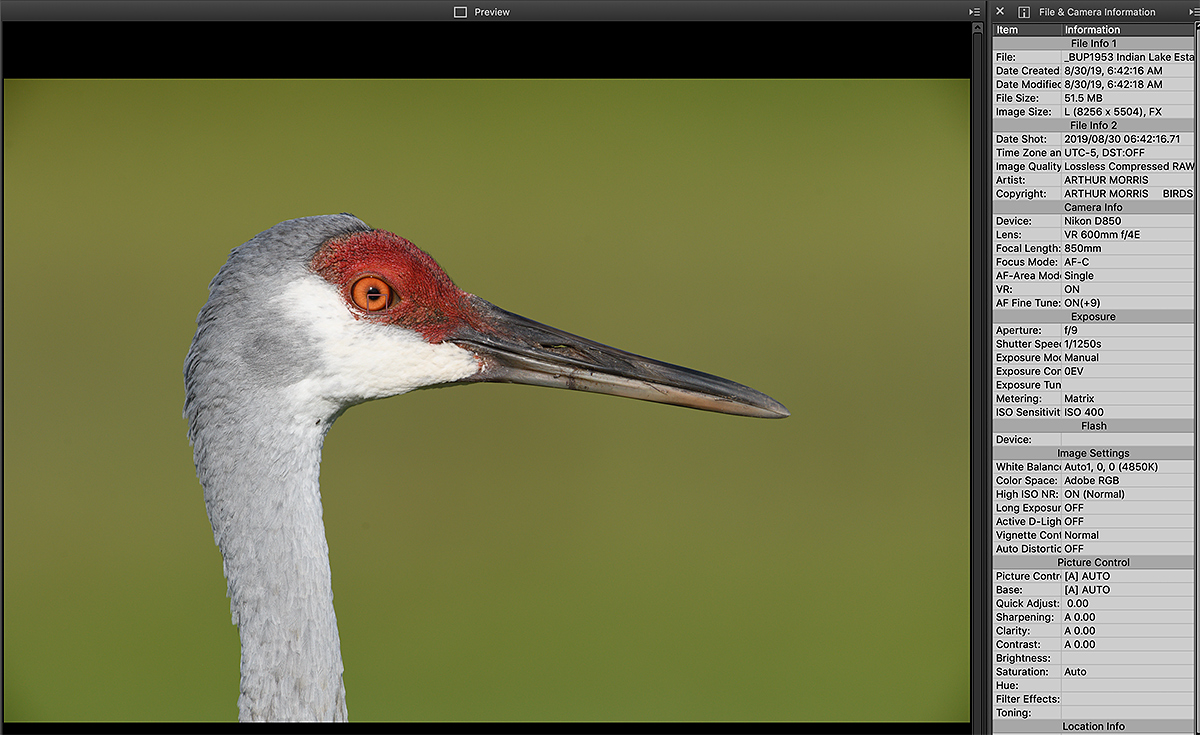
Task: Select the Exposure Comp value 0EV
Action: coord(1074,371)
